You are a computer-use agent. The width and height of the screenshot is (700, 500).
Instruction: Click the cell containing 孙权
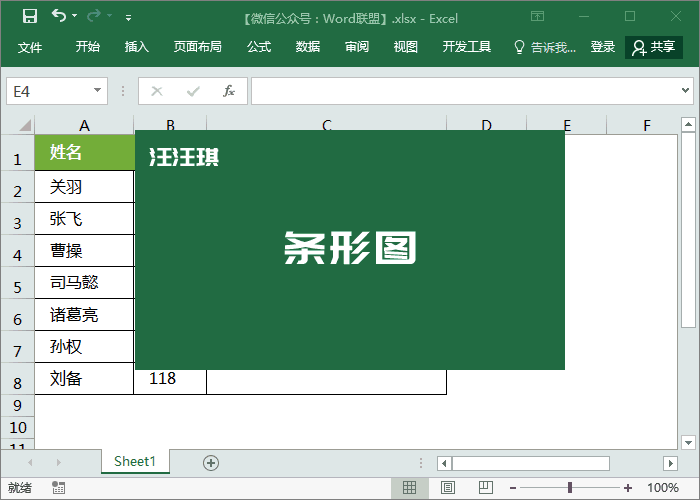tap(84, 346)
